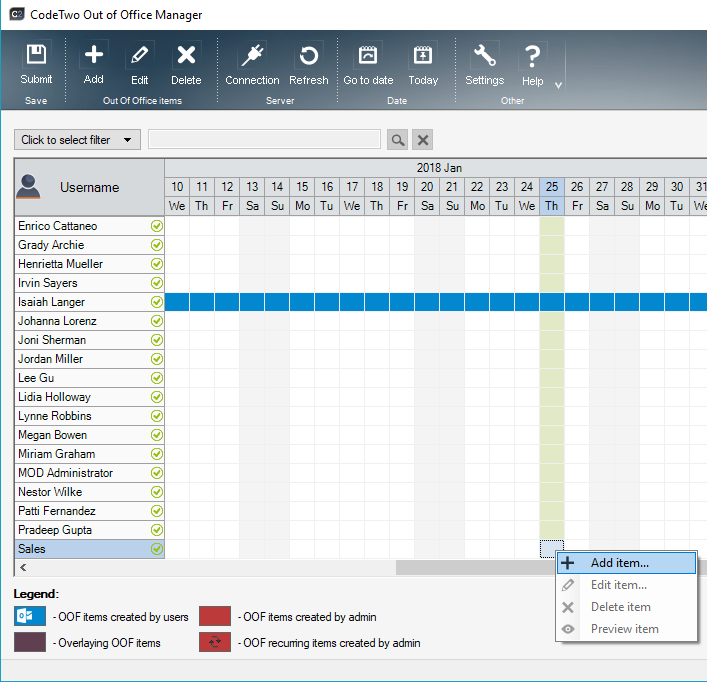707x682 pixels.
Task: Click the Outlook legend icon for user items
Action: [30, 616]
